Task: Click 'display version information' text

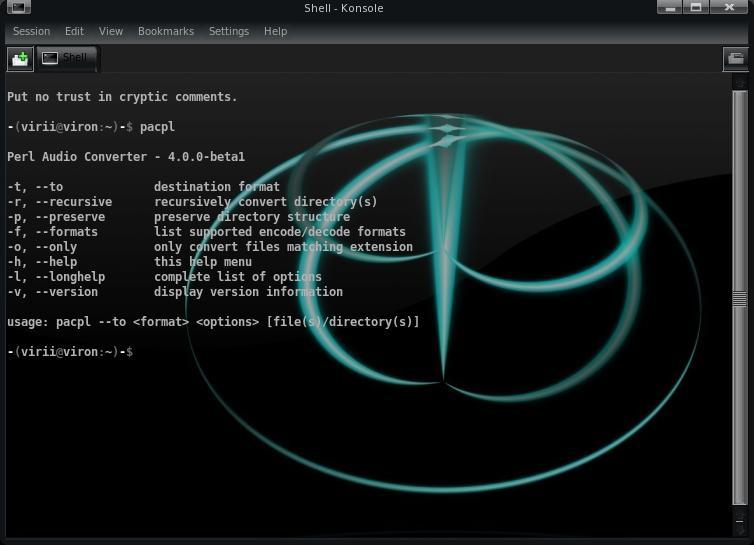Action: [x=249, y=292]
